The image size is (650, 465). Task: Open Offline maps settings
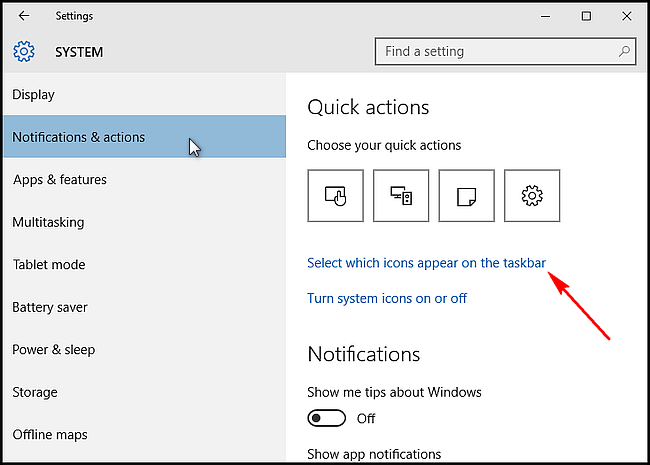pyautogui.click(x=144, y=434)
